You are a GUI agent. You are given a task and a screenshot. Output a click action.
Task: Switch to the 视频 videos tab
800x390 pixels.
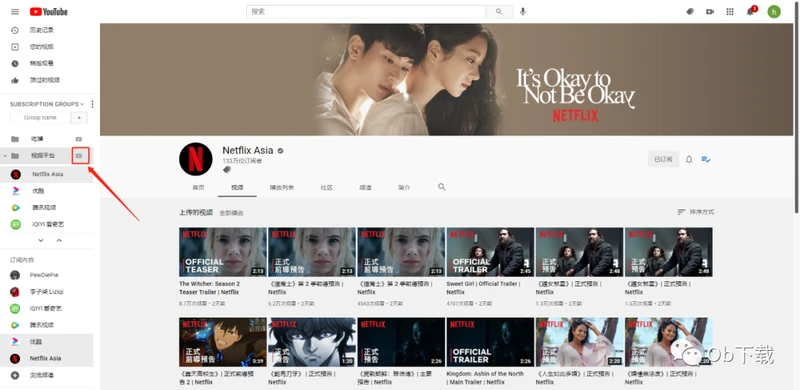pyautogui.click(x=237, y=187)
